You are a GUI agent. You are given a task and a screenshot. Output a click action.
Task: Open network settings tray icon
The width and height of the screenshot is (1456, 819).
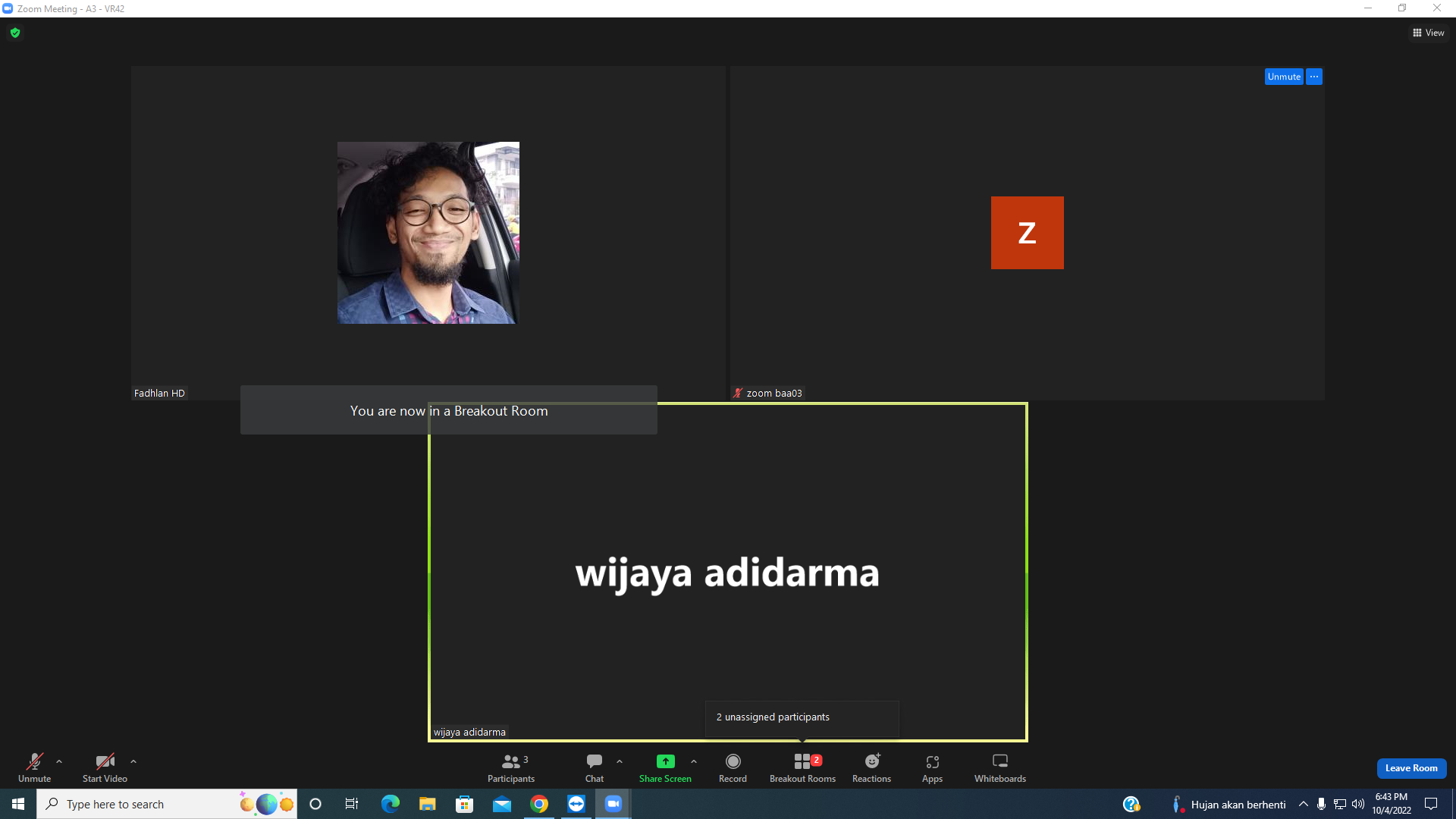[x=1340, y=804]
